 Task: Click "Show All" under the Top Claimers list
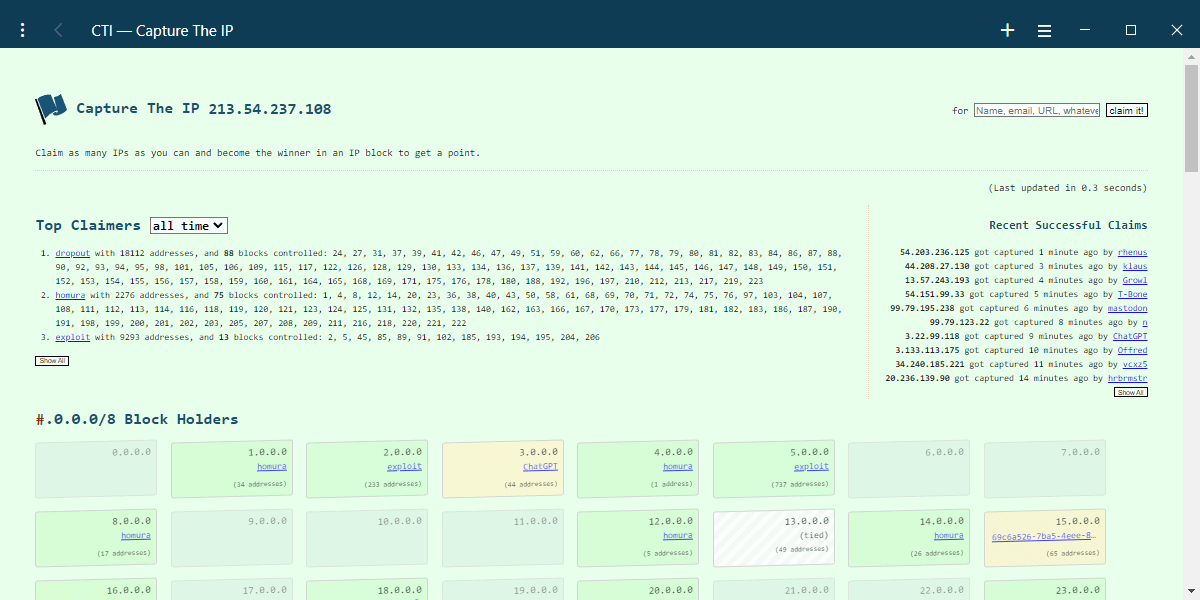click(x=51, y=360)
